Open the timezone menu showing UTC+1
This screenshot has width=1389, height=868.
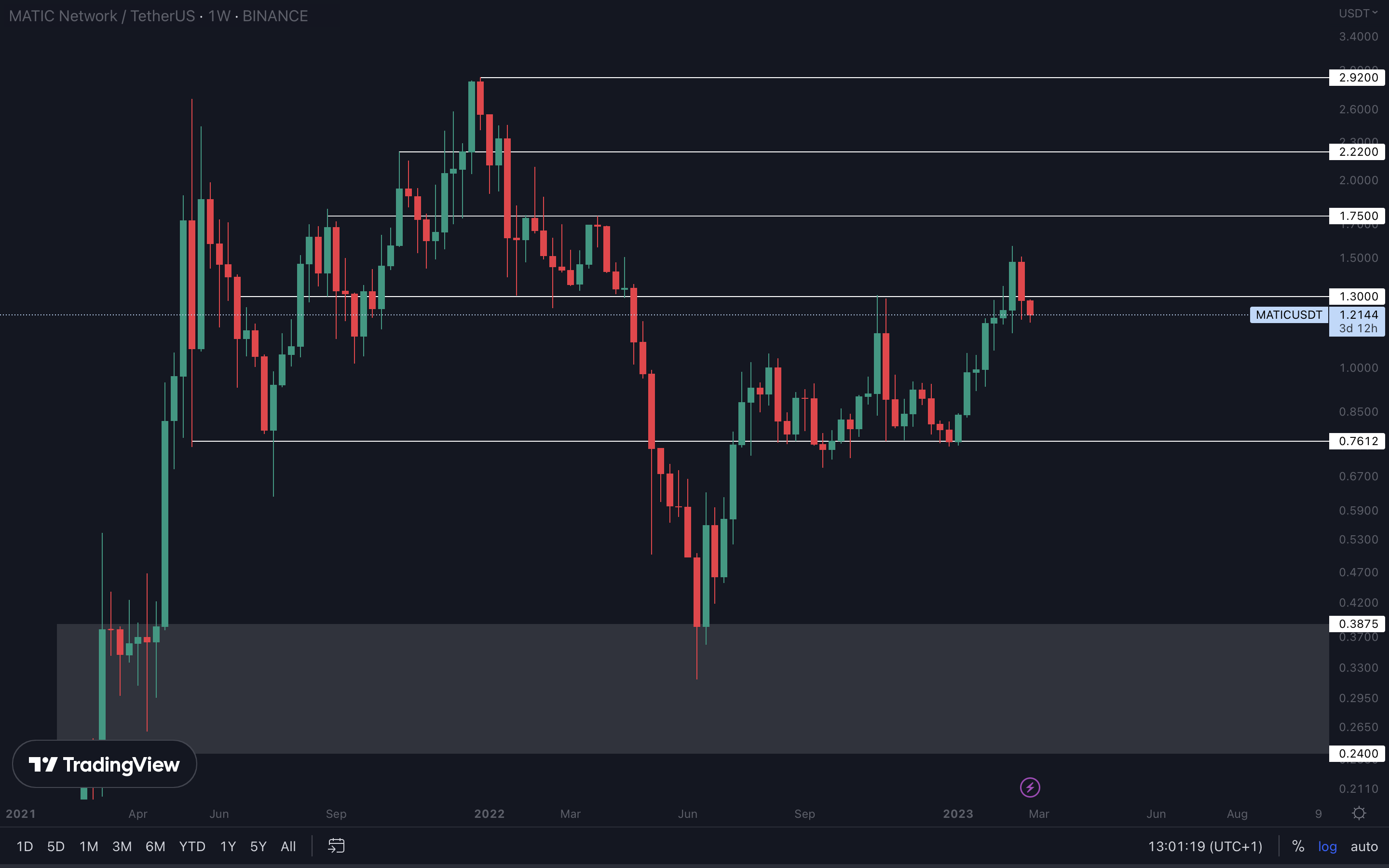point(1205,846)
